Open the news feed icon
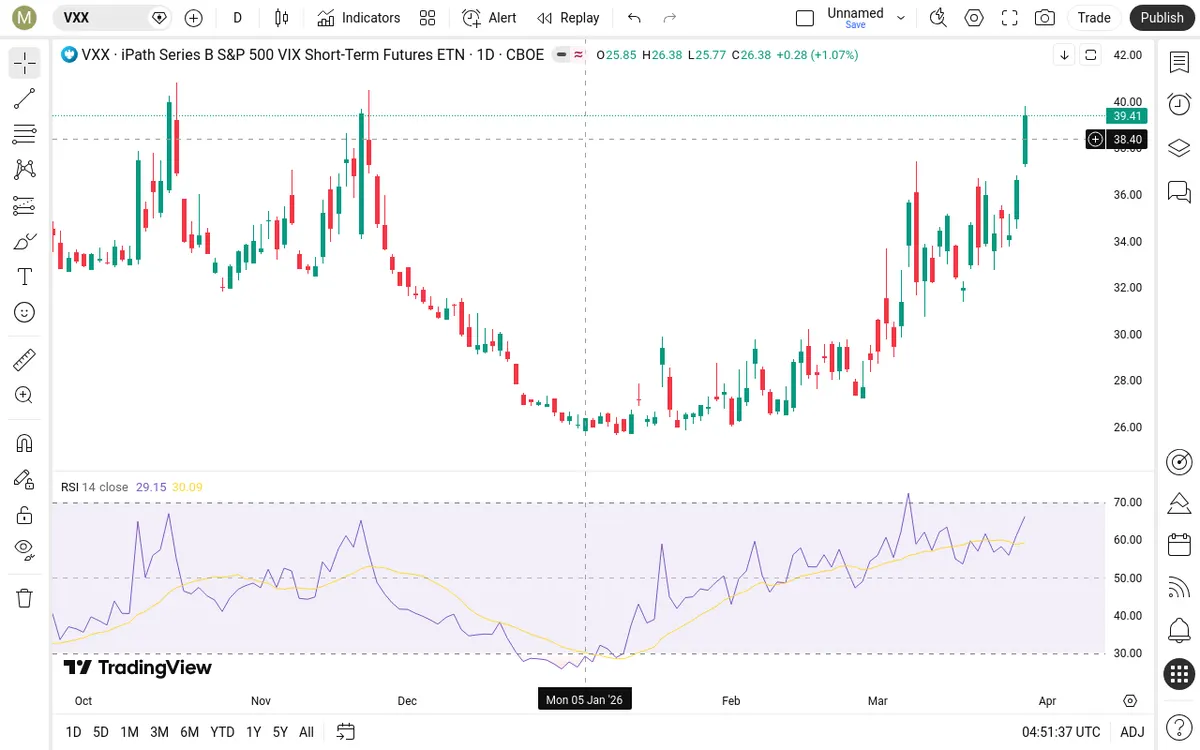Viewport: 1200px width, 750px height. point(1179,588)
